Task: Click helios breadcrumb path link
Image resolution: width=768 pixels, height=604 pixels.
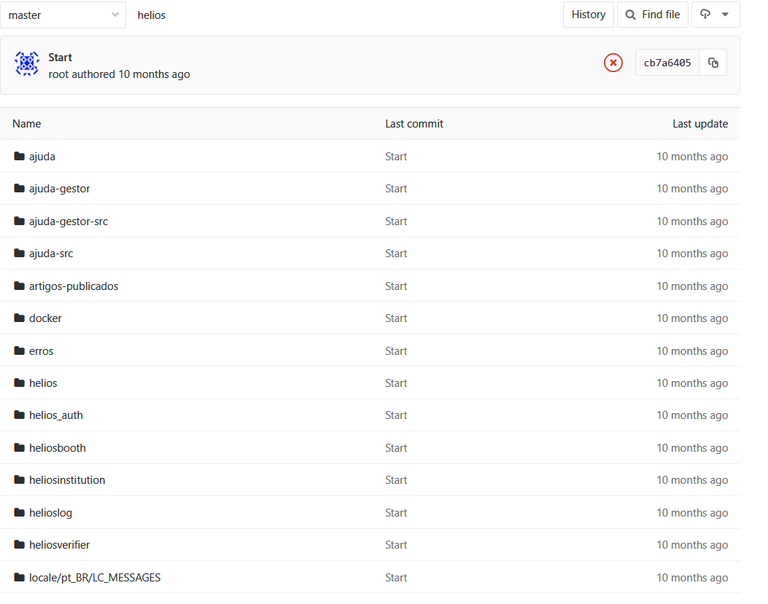Action: coord(151,15)
